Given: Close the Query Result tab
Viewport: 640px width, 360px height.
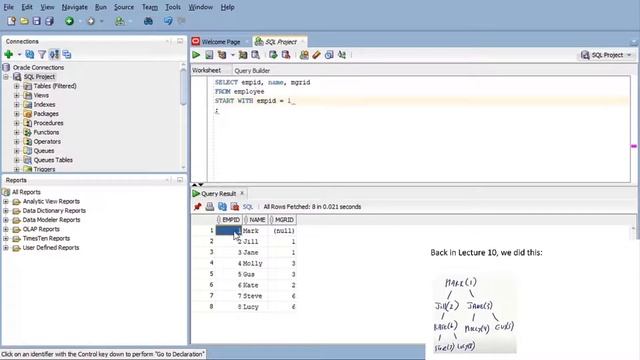Looking at the screenshot, I should coord(242,193).
